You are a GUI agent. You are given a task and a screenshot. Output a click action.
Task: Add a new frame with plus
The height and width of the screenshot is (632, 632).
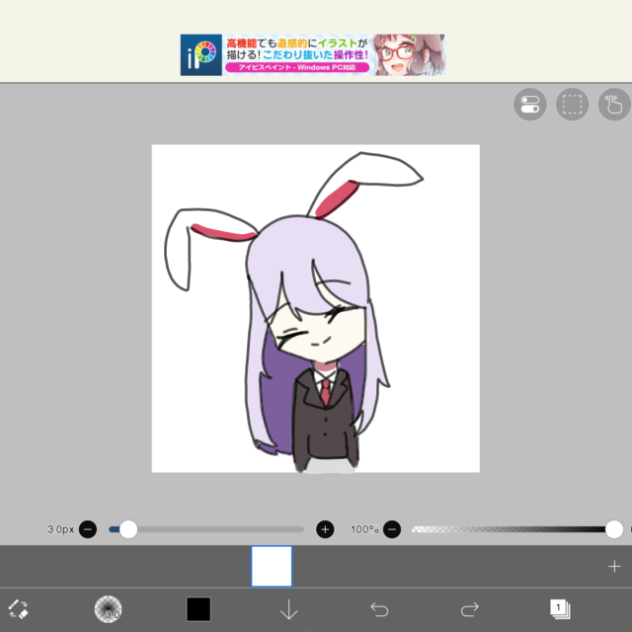pos(614,566)
